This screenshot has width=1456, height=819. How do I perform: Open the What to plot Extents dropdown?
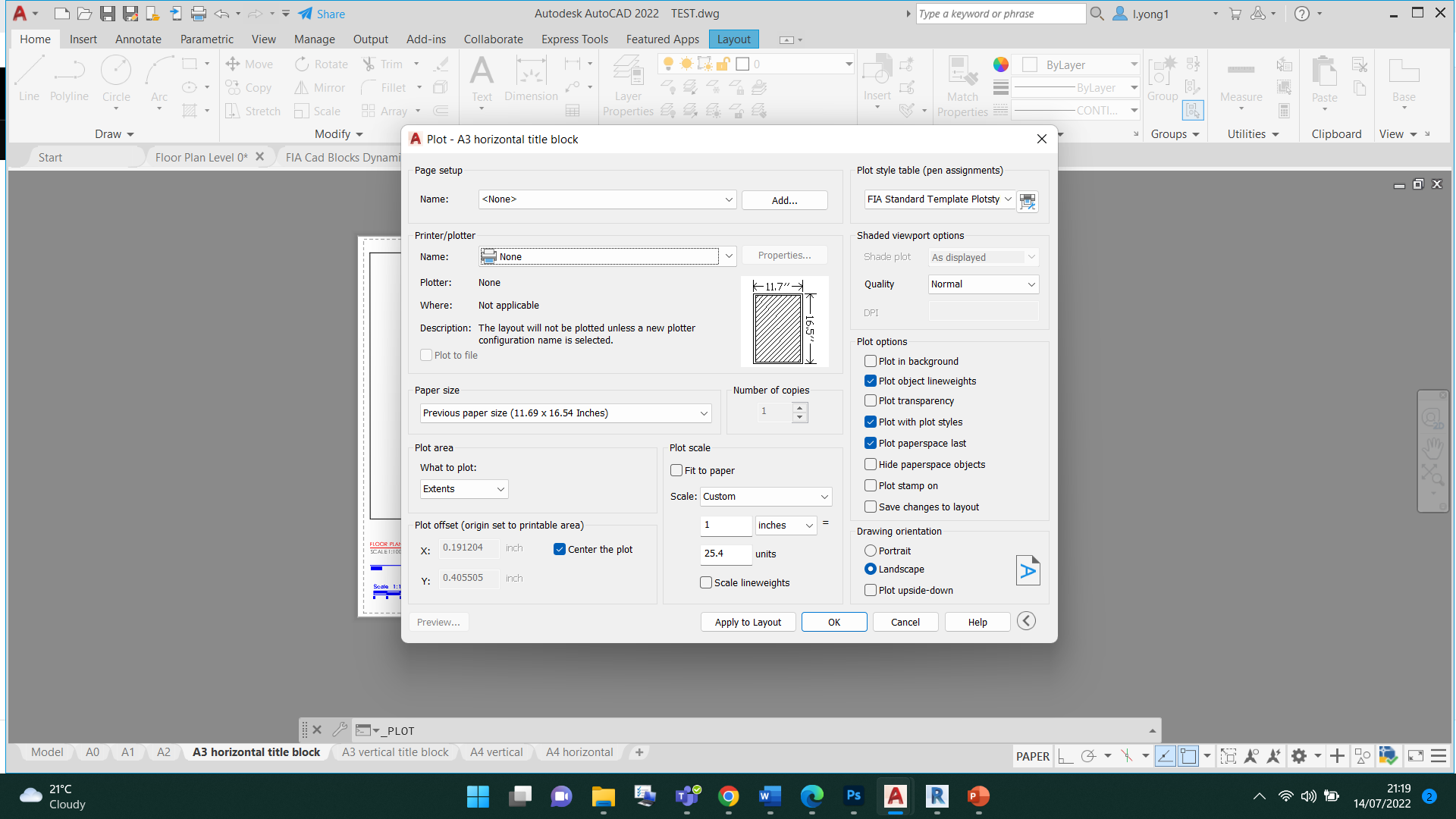point(464,489)
